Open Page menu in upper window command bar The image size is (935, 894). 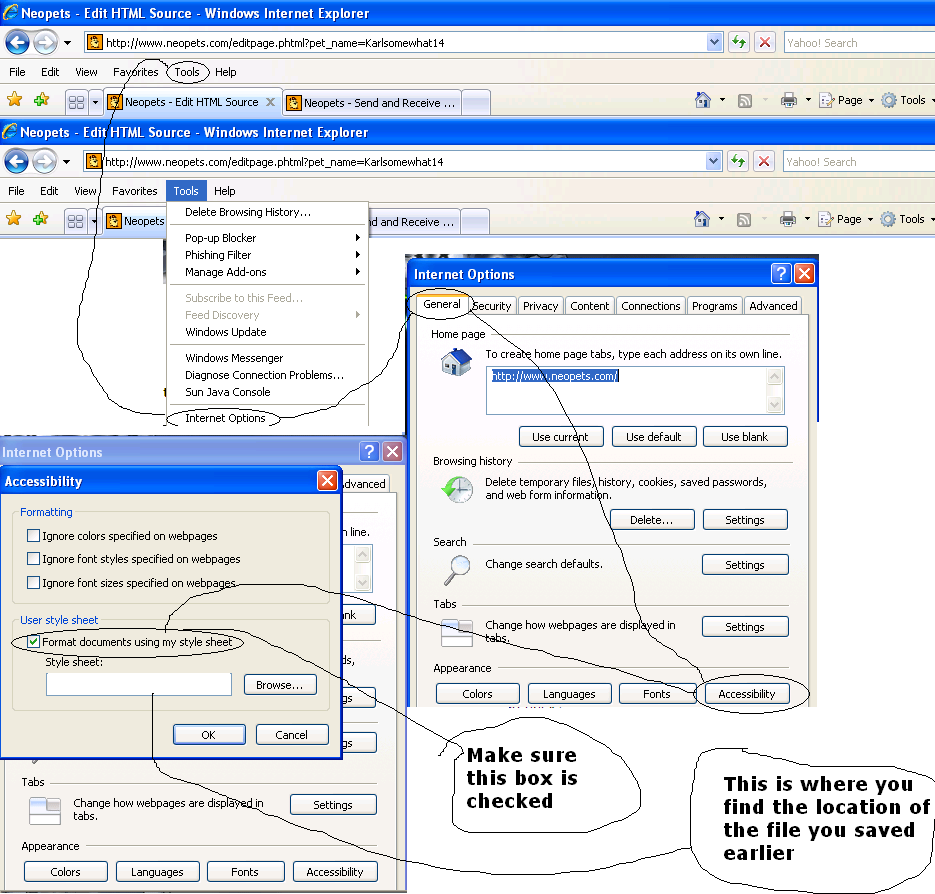[847, 100]
